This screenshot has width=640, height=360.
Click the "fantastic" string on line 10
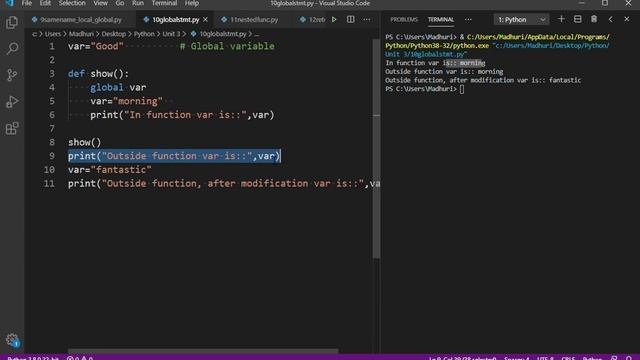pyautogui.click(x=121, y=170)
